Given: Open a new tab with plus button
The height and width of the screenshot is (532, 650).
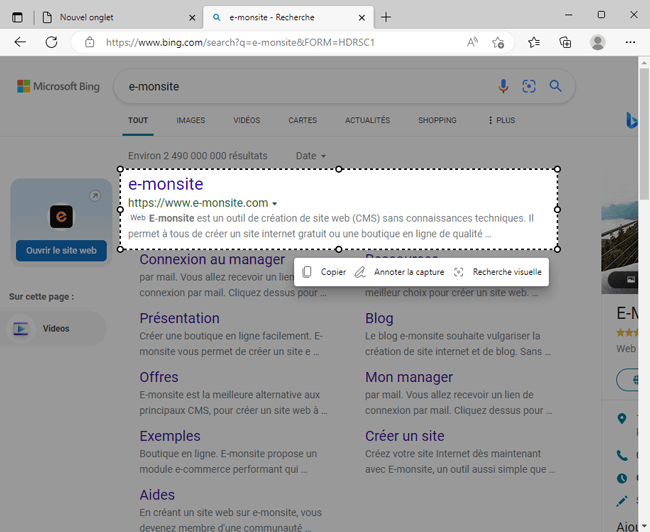Looking at the screenshot, I should [x=386, y=17].
